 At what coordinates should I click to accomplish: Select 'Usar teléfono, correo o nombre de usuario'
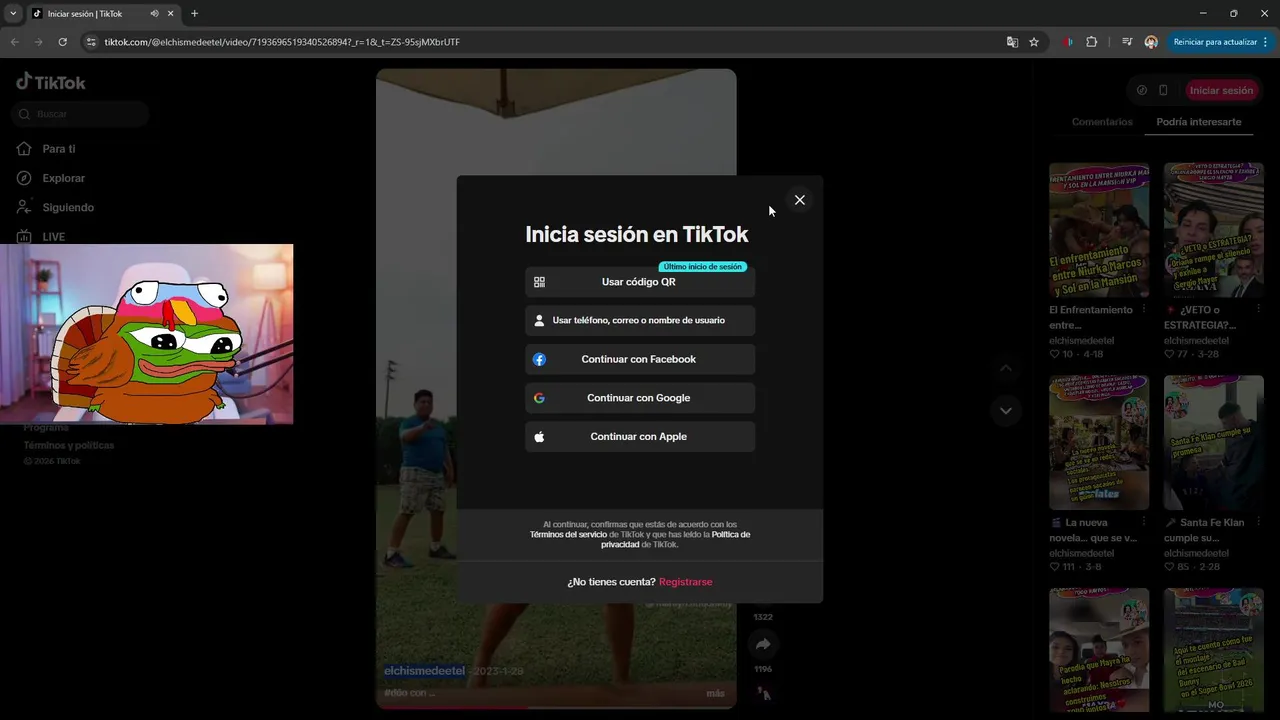tap(640, 320)
